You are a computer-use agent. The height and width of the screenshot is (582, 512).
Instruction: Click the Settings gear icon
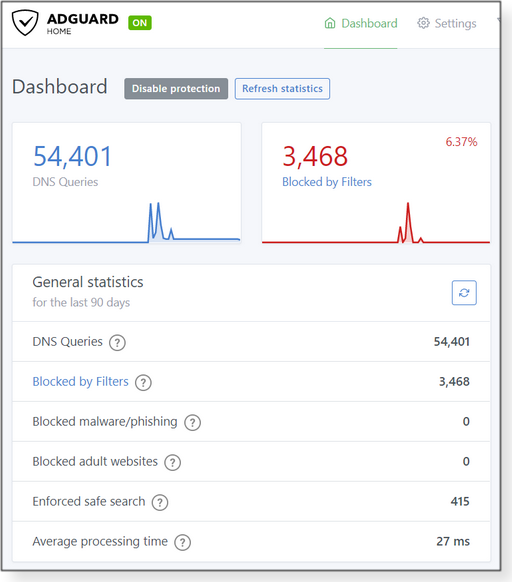(423, 23)
